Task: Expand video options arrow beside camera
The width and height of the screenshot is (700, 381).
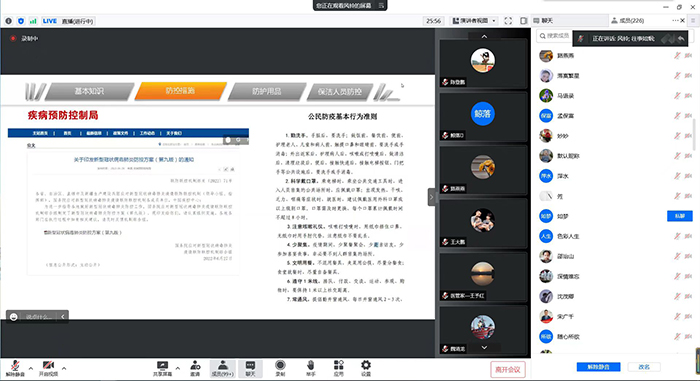Action: coord(64,368)
